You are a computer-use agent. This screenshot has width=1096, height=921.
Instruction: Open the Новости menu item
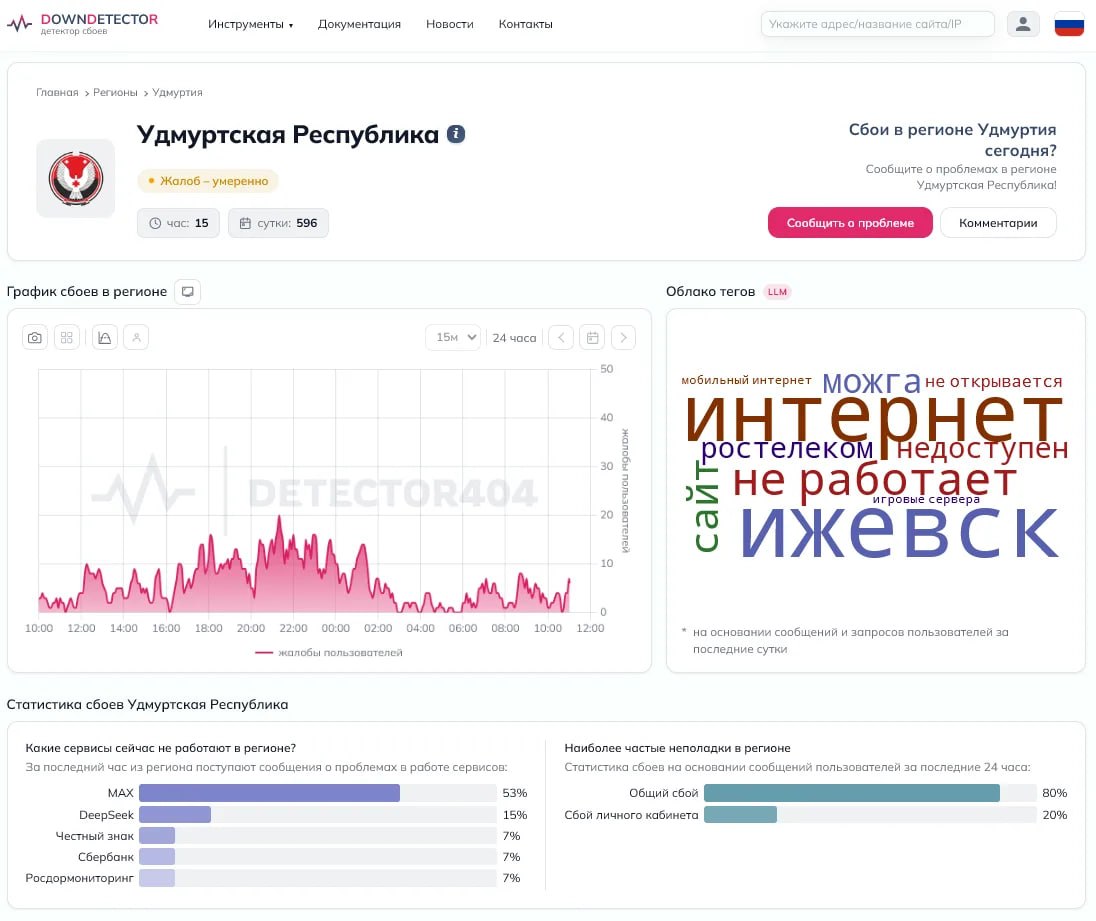tap(449, 24)
